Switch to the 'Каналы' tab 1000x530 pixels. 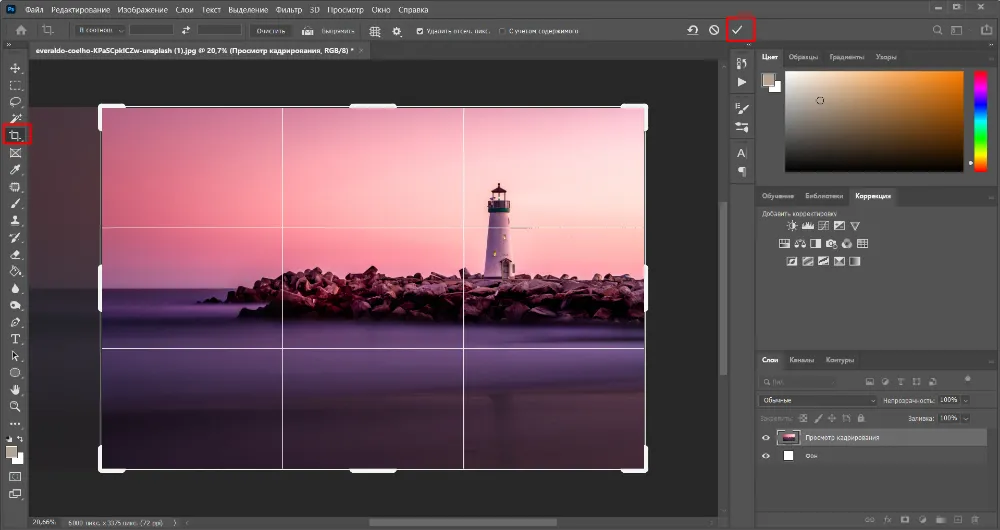point(801,360)
